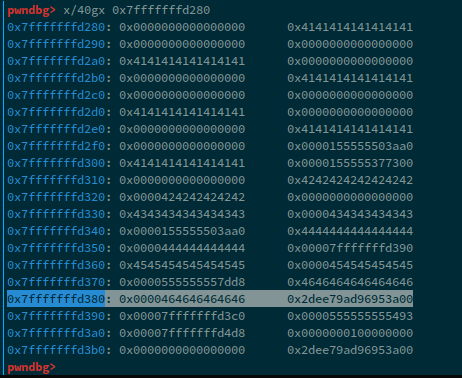
Task: Select address label 0x7fffffffd370:
Action: [x=59, y=282]
